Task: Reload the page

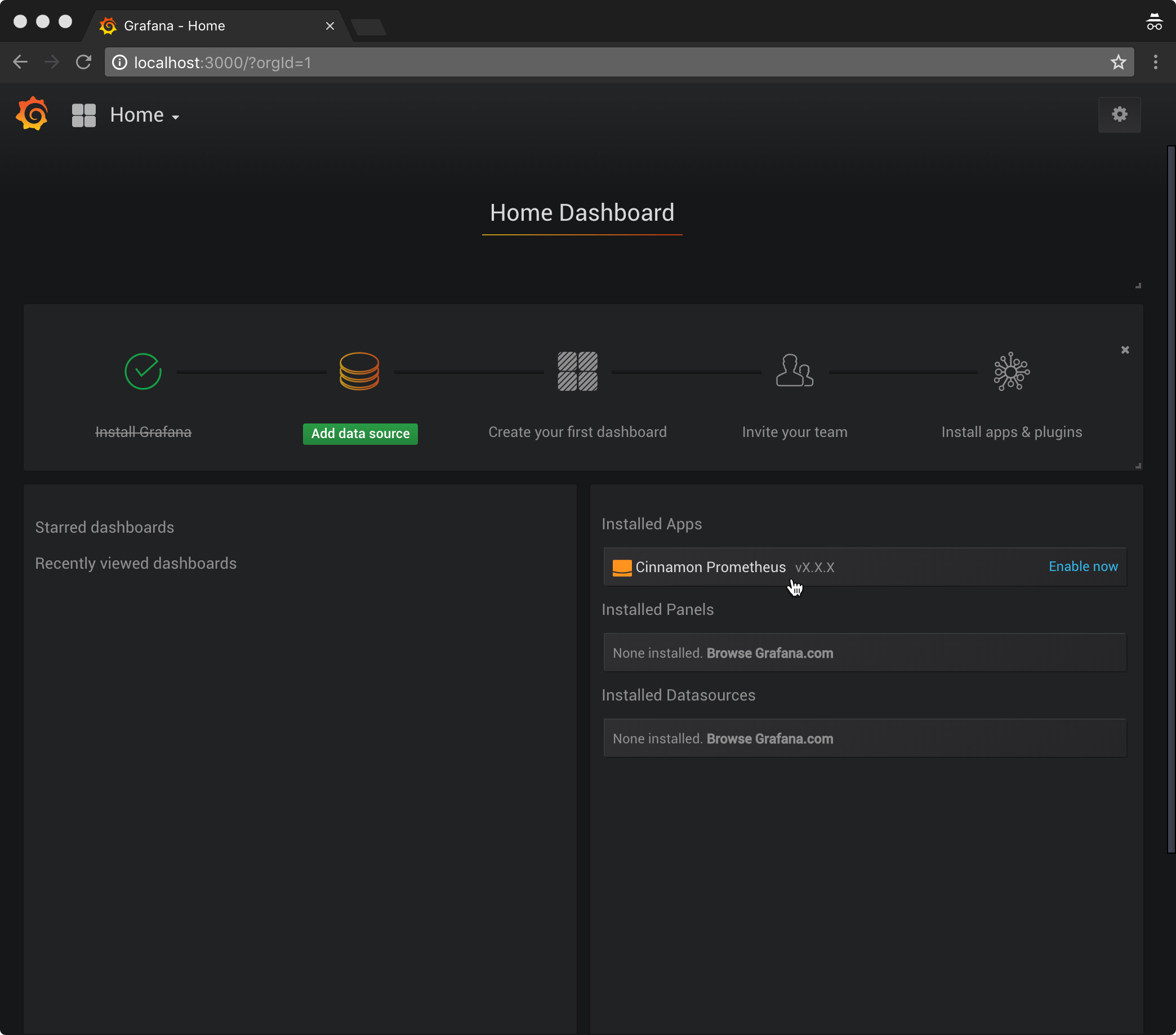Action: coord(84,62)
